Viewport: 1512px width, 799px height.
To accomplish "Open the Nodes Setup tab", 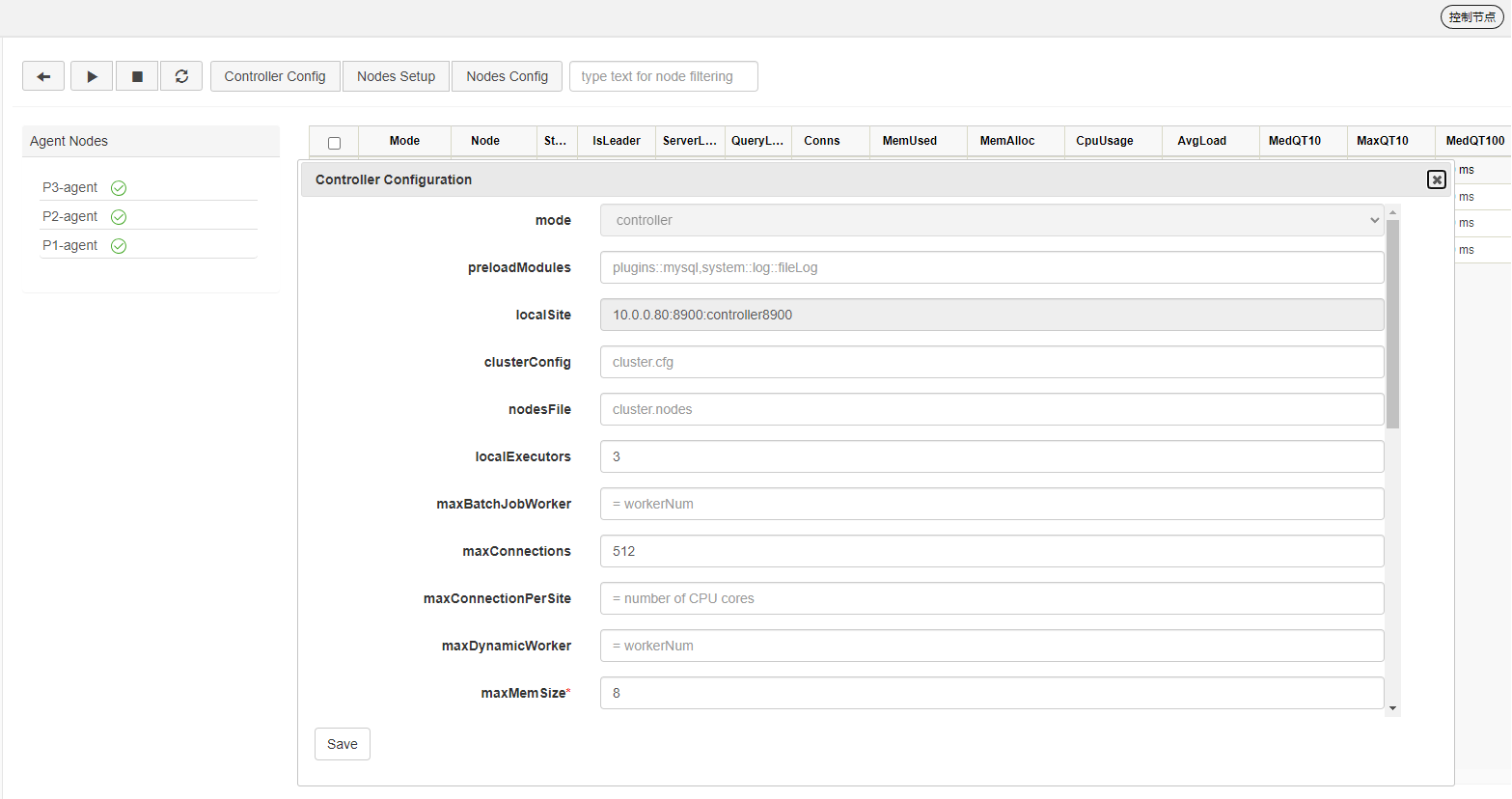I will pyautogui.click(x=396, y=76).
